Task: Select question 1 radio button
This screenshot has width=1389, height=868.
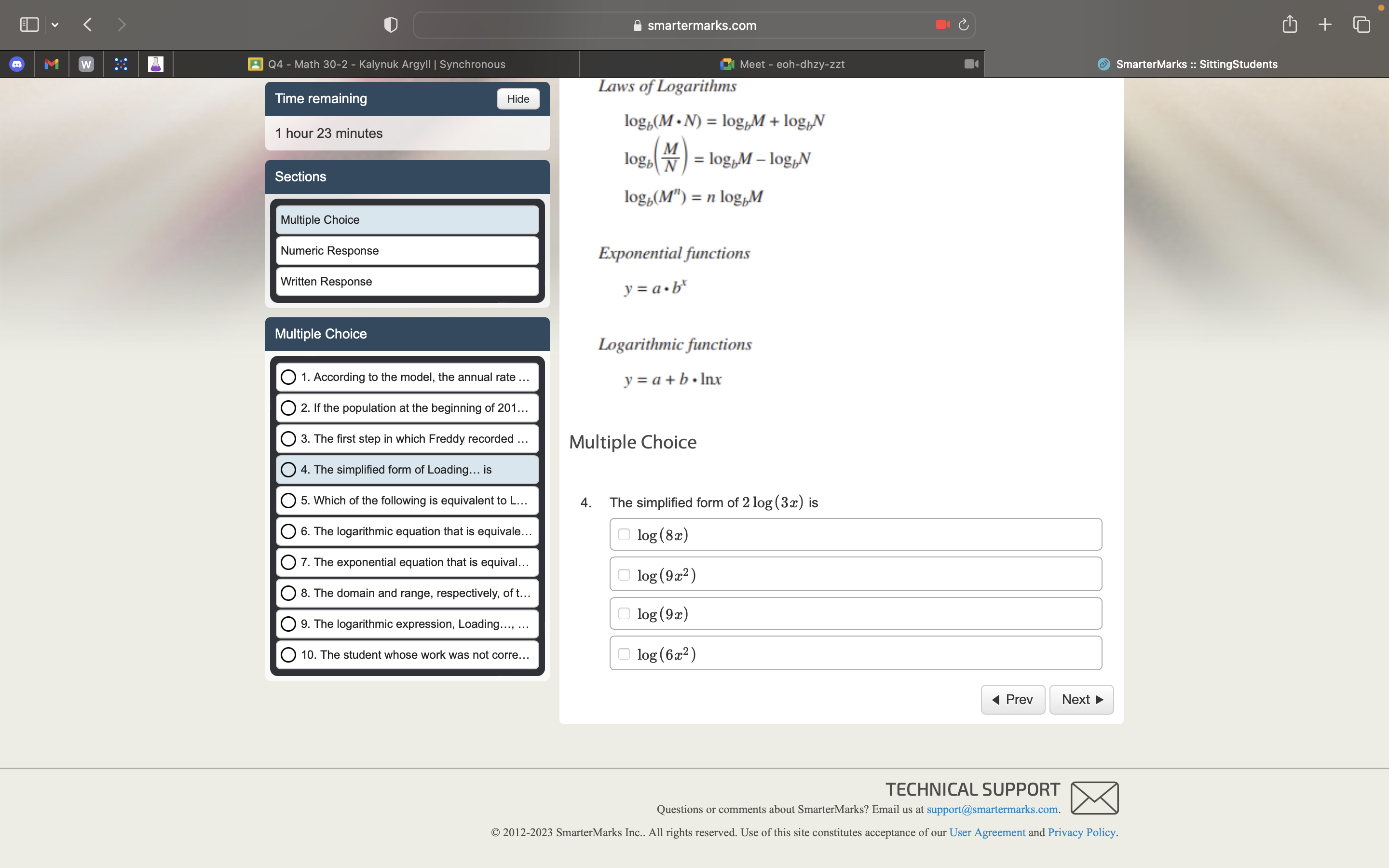Action: (x=289, y=377)
